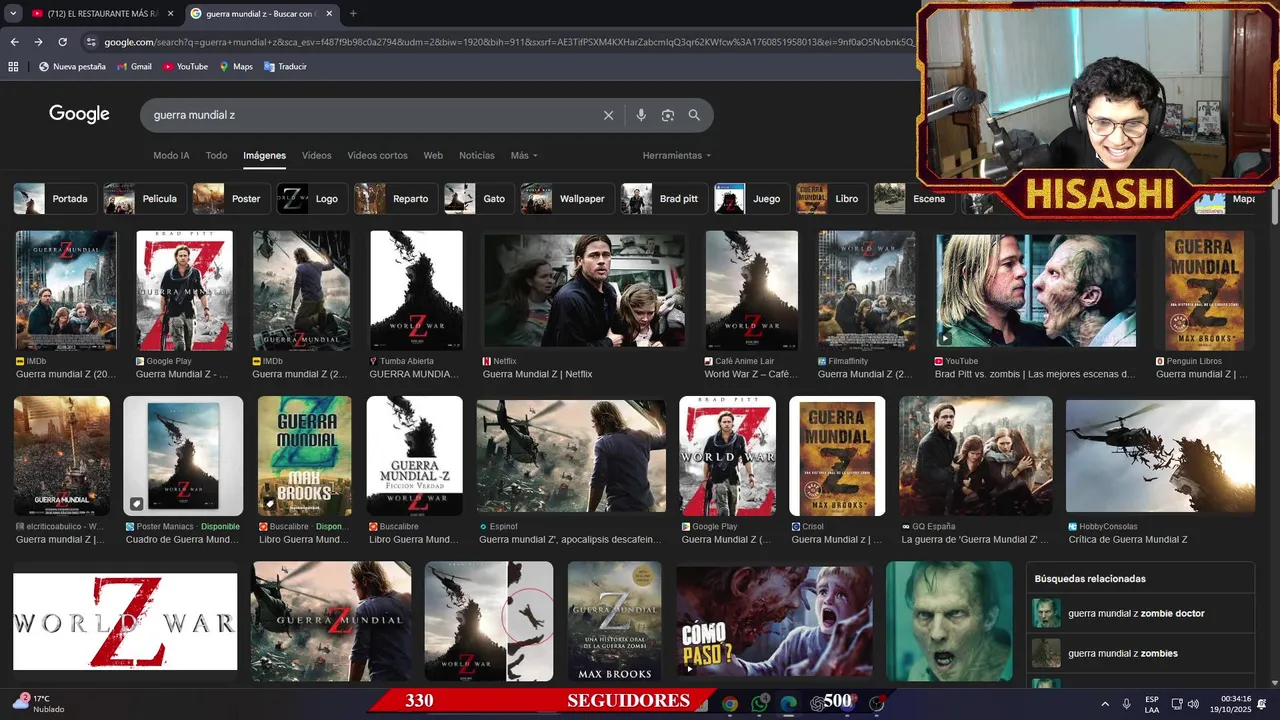The image size is (1280, 720).
Task: Open the Penguin Libros book cover image
Action: click(1204, 290)
